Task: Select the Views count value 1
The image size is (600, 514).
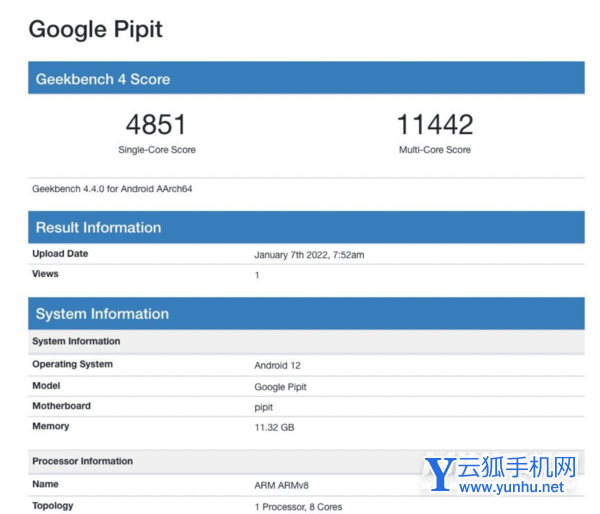Action: click(257, 275)
